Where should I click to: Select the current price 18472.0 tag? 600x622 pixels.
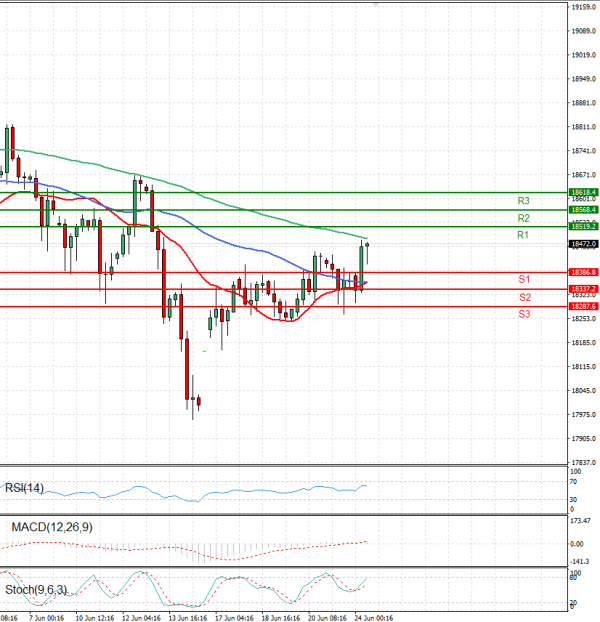[x=583, y=244]
